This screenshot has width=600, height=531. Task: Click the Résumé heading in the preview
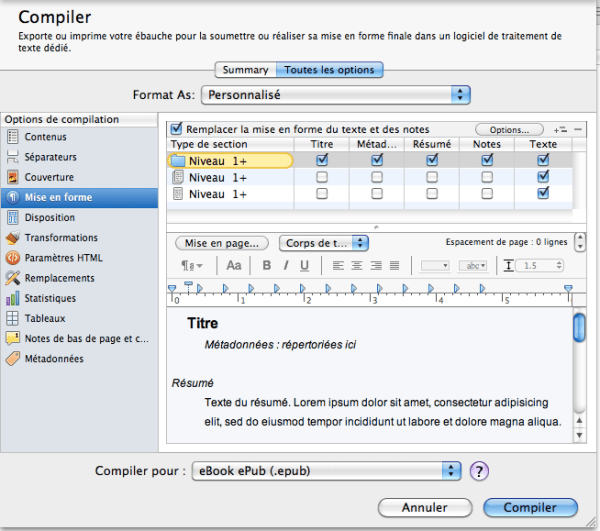coord(192,383)
